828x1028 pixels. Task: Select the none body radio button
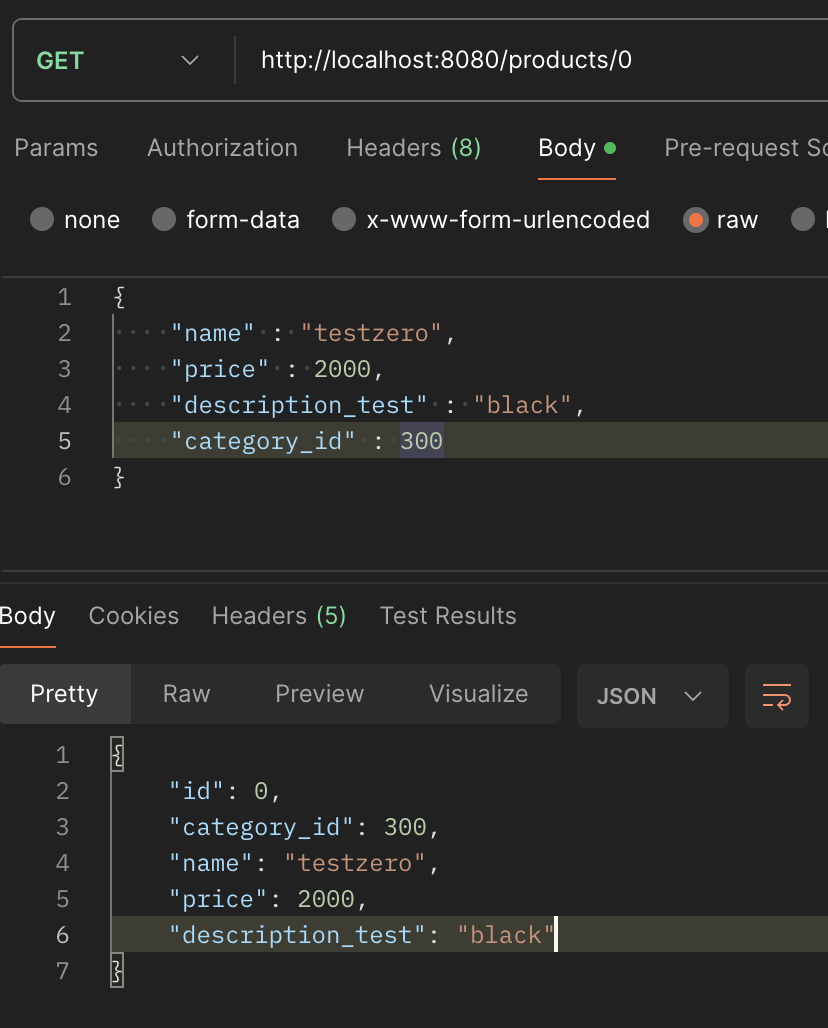tap(42, 220)
